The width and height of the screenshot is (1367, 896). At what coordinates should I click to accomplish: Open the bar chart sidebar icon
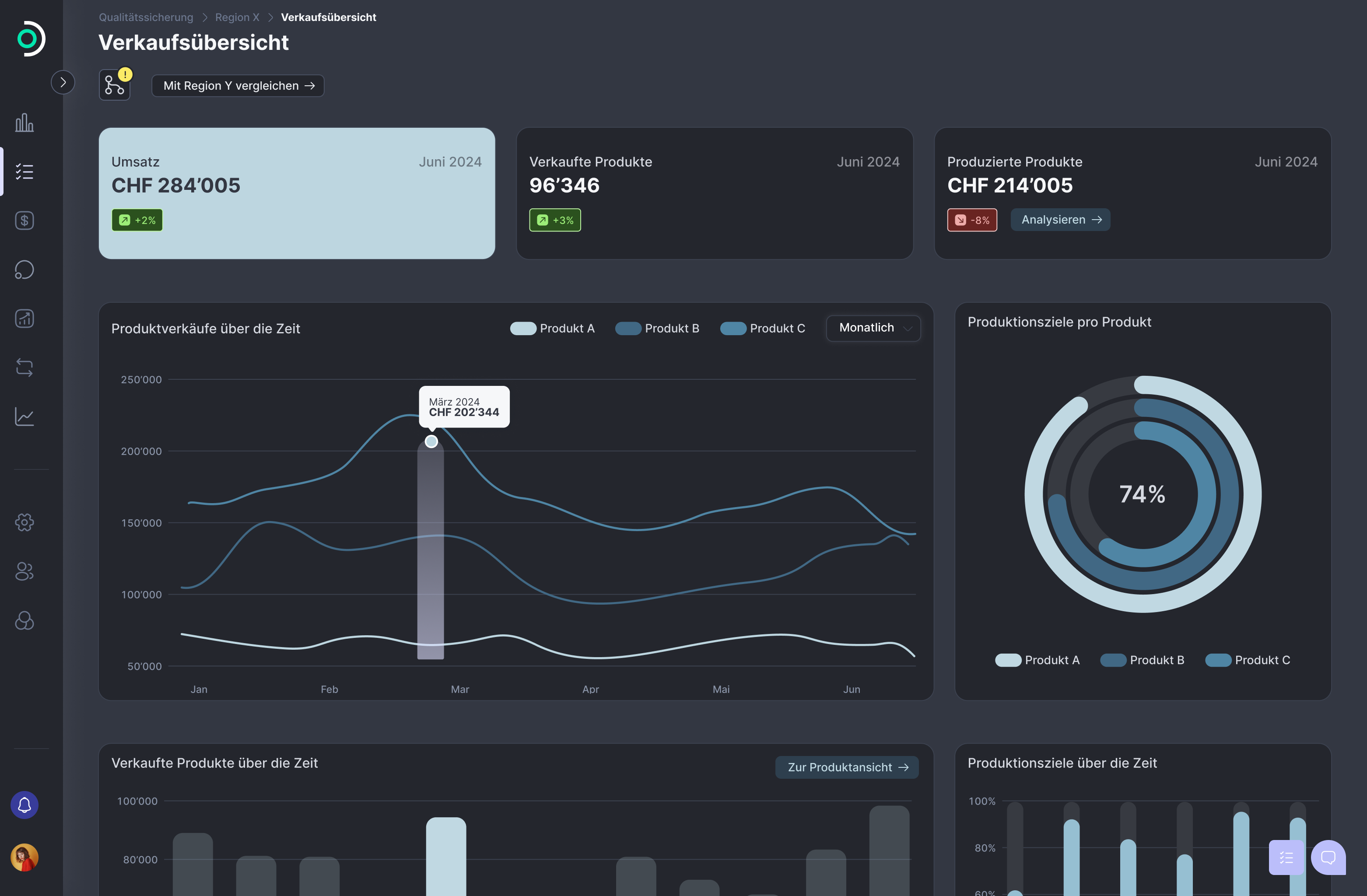click(24, 122)
